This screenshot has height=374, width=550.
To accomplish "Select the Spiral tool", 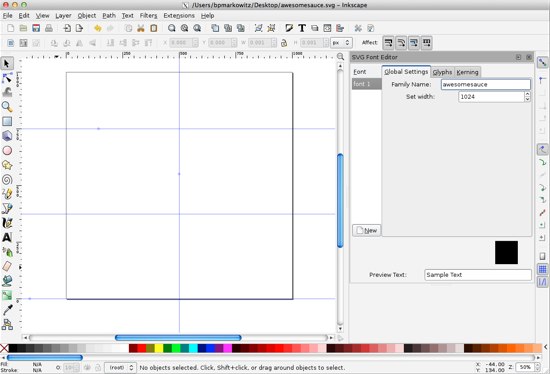I will 7,180.
